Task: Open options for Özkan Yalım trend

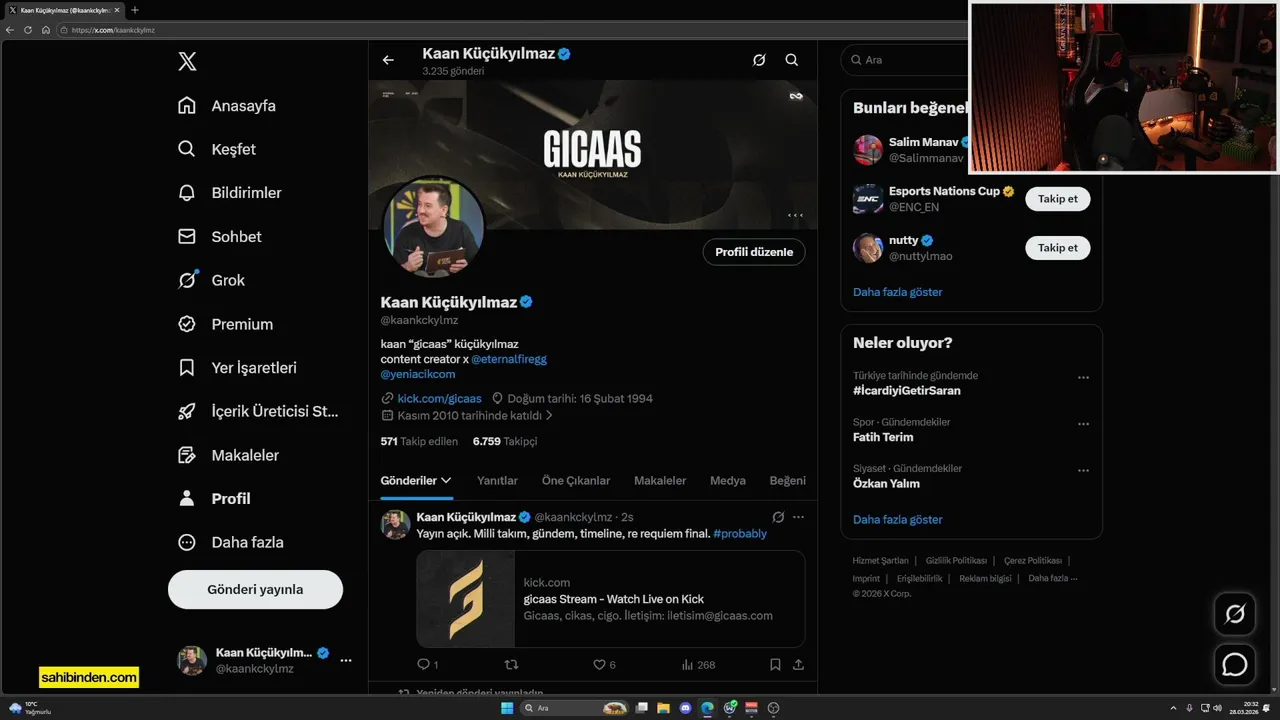Action: (1083, 471)
